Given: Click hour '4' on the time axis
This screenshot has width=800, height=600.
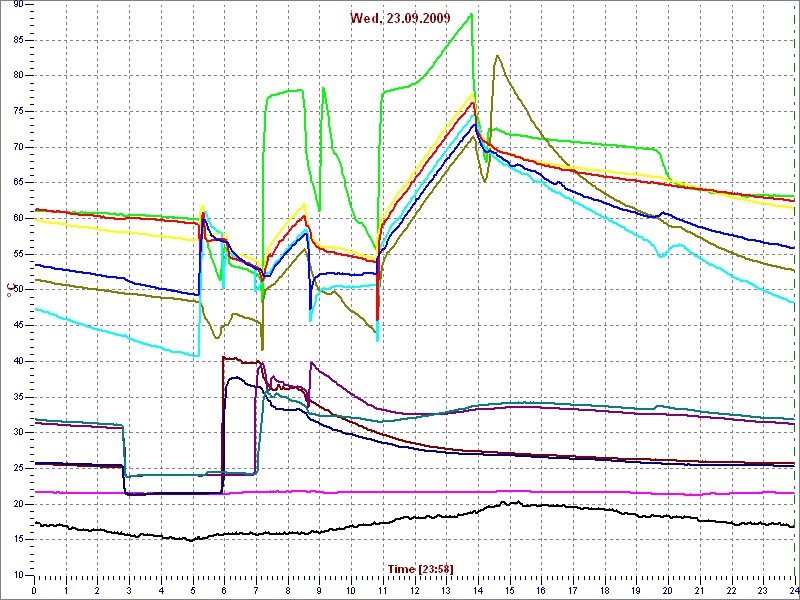Looking at the screenshot, I should [x=161, y=590].
